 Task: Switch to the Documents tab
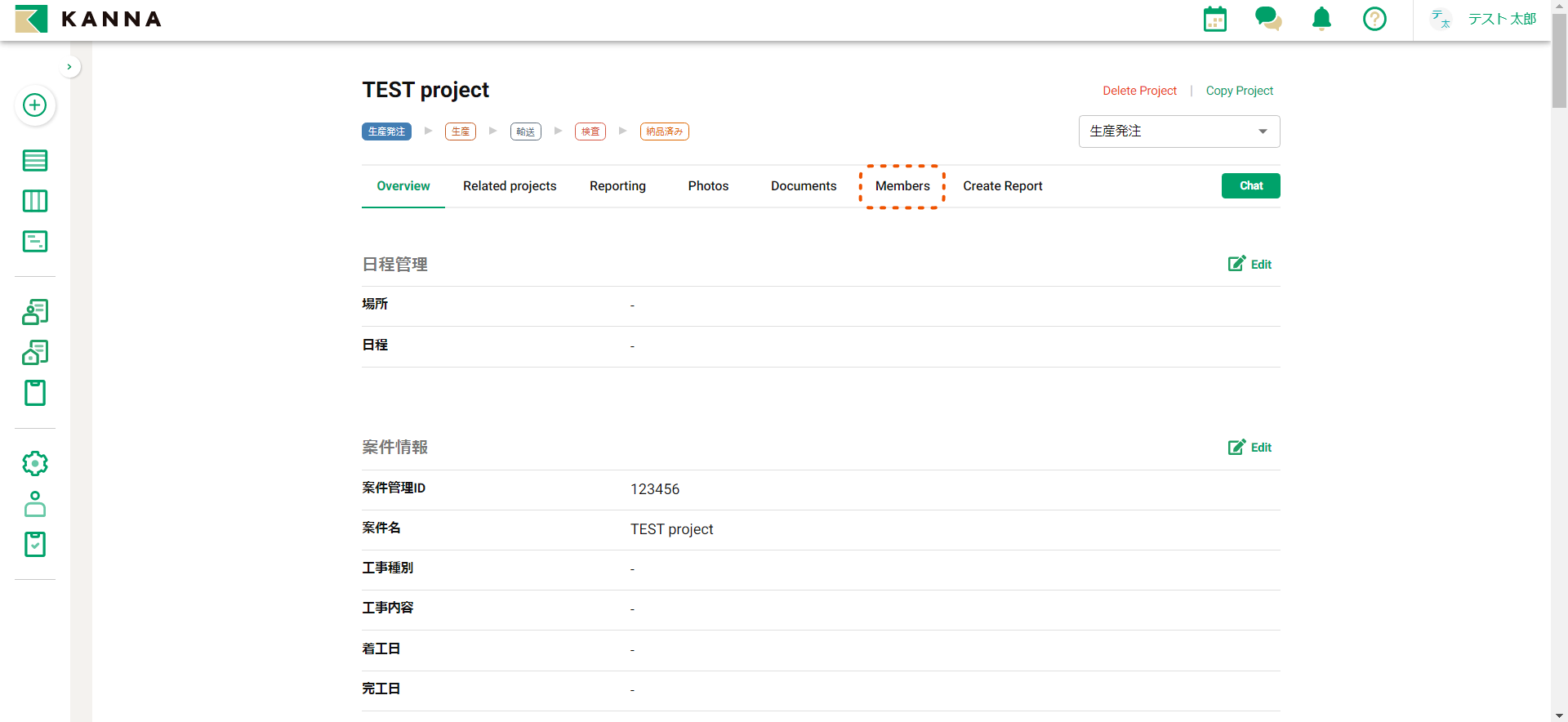(803, 186)
